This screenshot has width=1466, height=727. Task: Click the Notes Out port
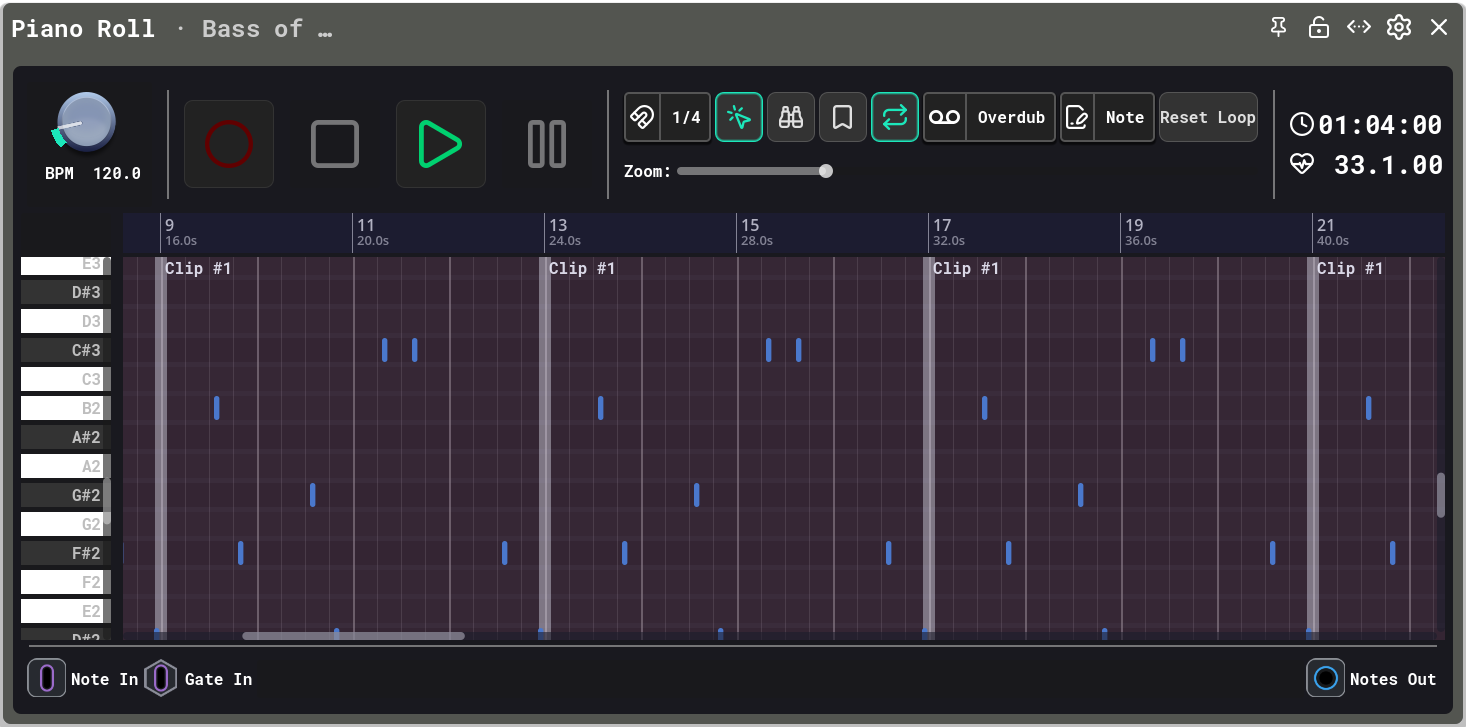pyautogui.click(x=1326, y=678)
